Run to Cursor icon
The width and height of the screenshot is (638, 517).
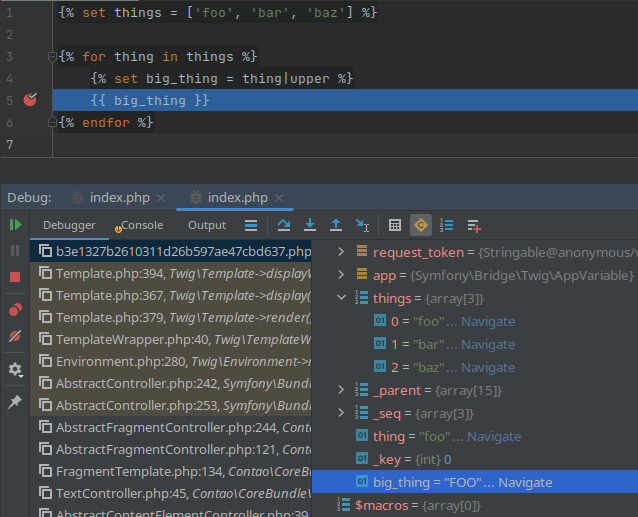pos(362,225)
